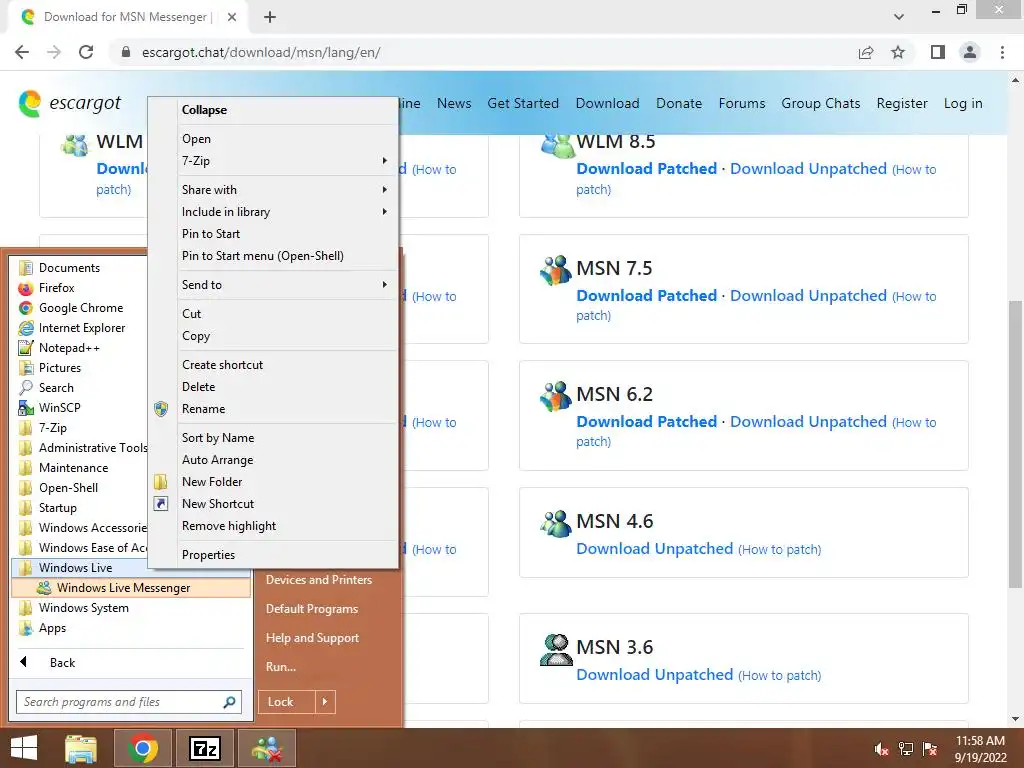
Task: Open the Chrome profile avatar
Action: click(x=970, y=52)
